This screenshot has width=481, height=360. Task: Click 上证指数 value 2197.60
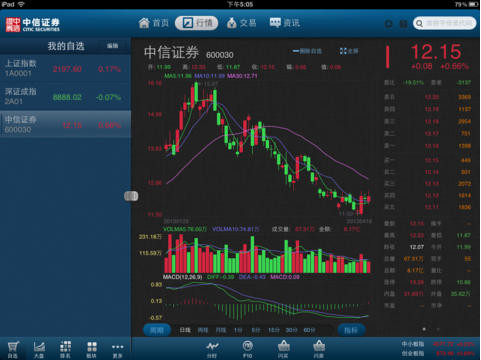67,69
